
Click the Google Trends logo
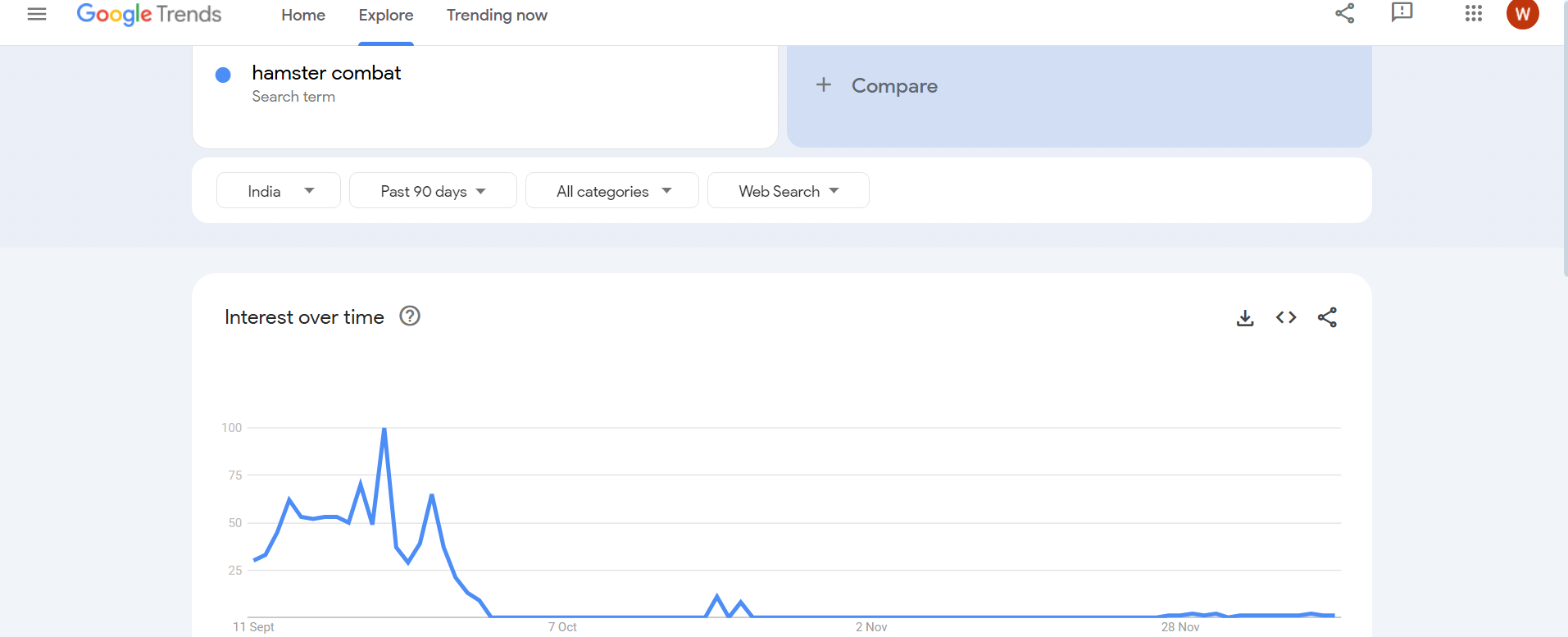click(149, 15)
